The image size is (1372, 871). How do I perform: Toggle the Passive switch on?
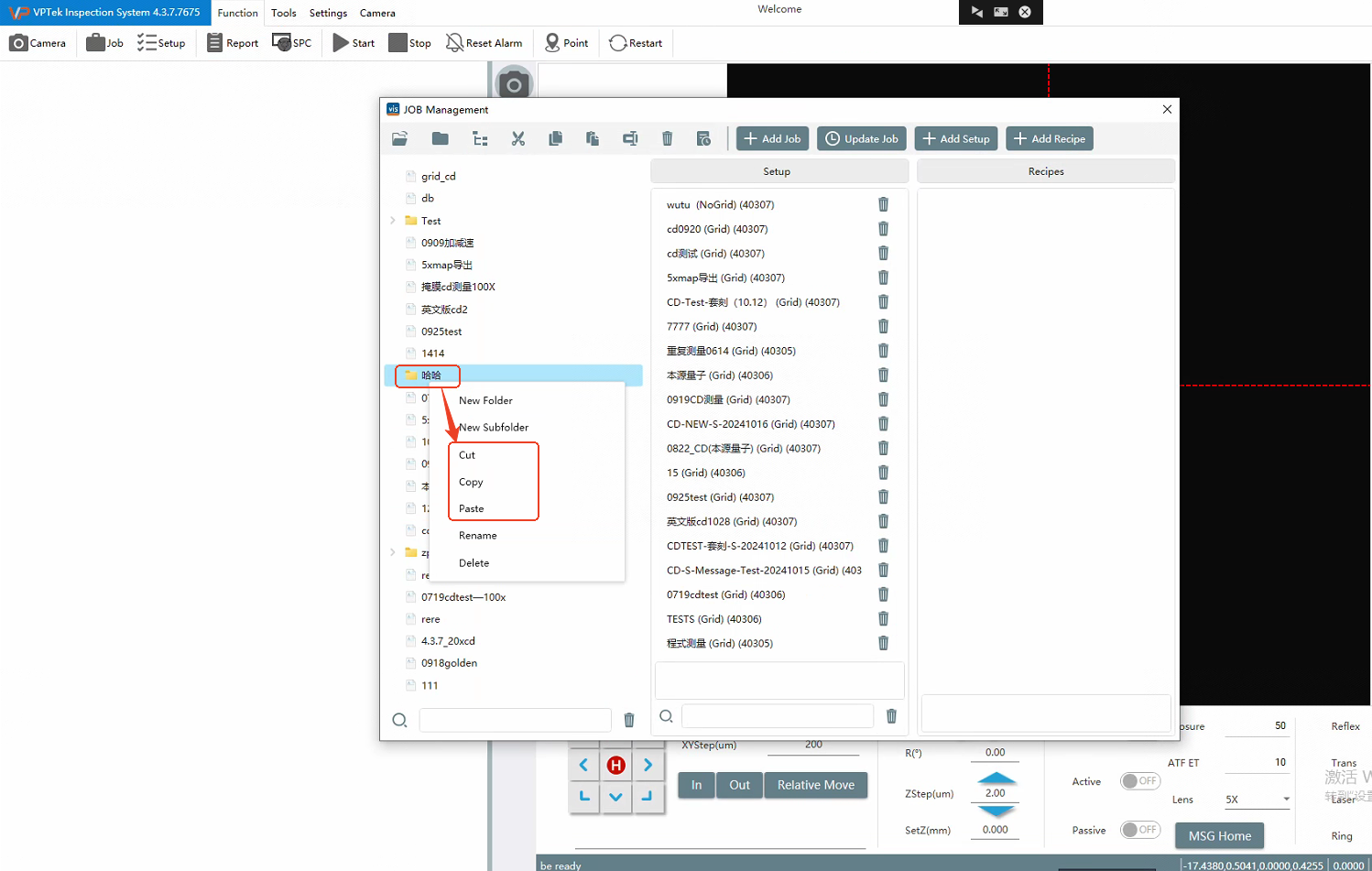click(x=1140, y=830)
